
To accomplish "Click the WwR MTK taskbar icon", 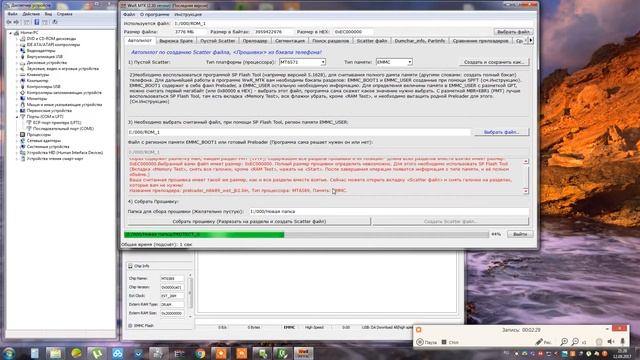I will click(304, 353).
